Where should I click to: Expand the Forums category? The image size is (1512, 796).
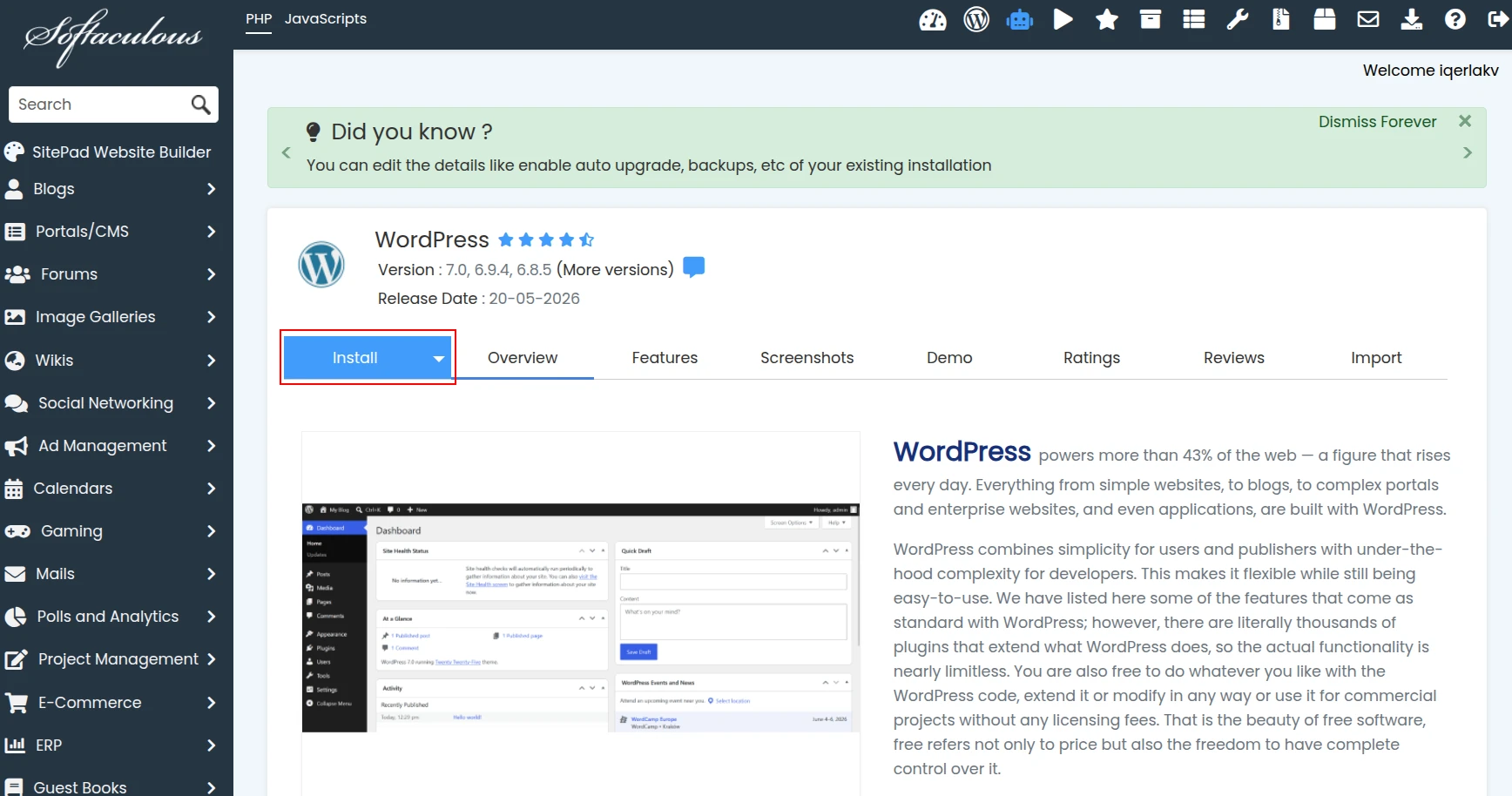pyautogui.click(x=211, y=274)
